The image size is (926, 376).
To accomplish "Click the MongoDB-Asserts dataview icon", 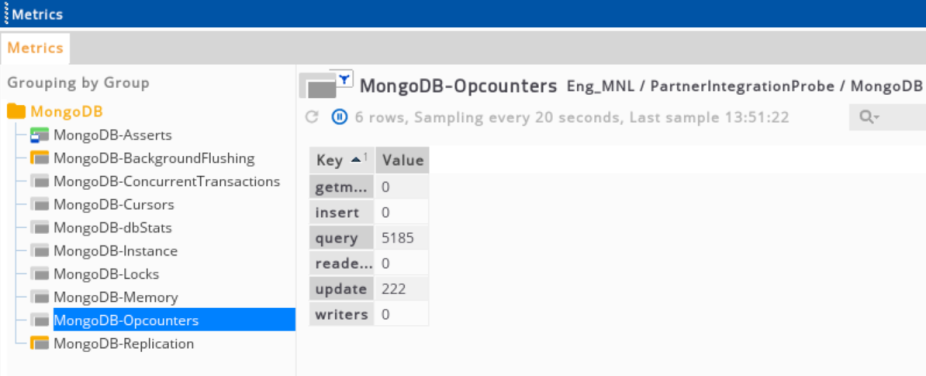I will (x=40, y=135).
